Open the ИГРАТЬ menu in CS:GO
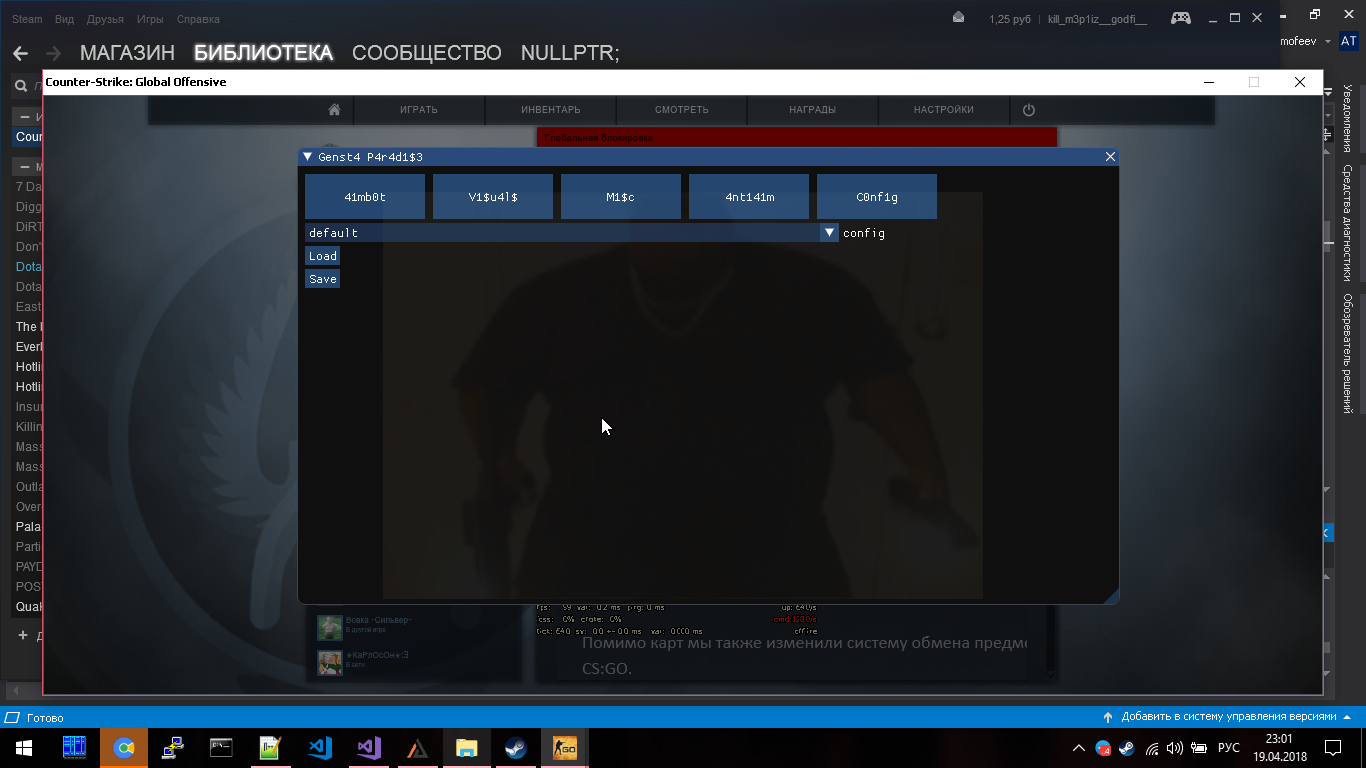The width and height of the screenshot is (1366, 768). (x=419, y=110)
